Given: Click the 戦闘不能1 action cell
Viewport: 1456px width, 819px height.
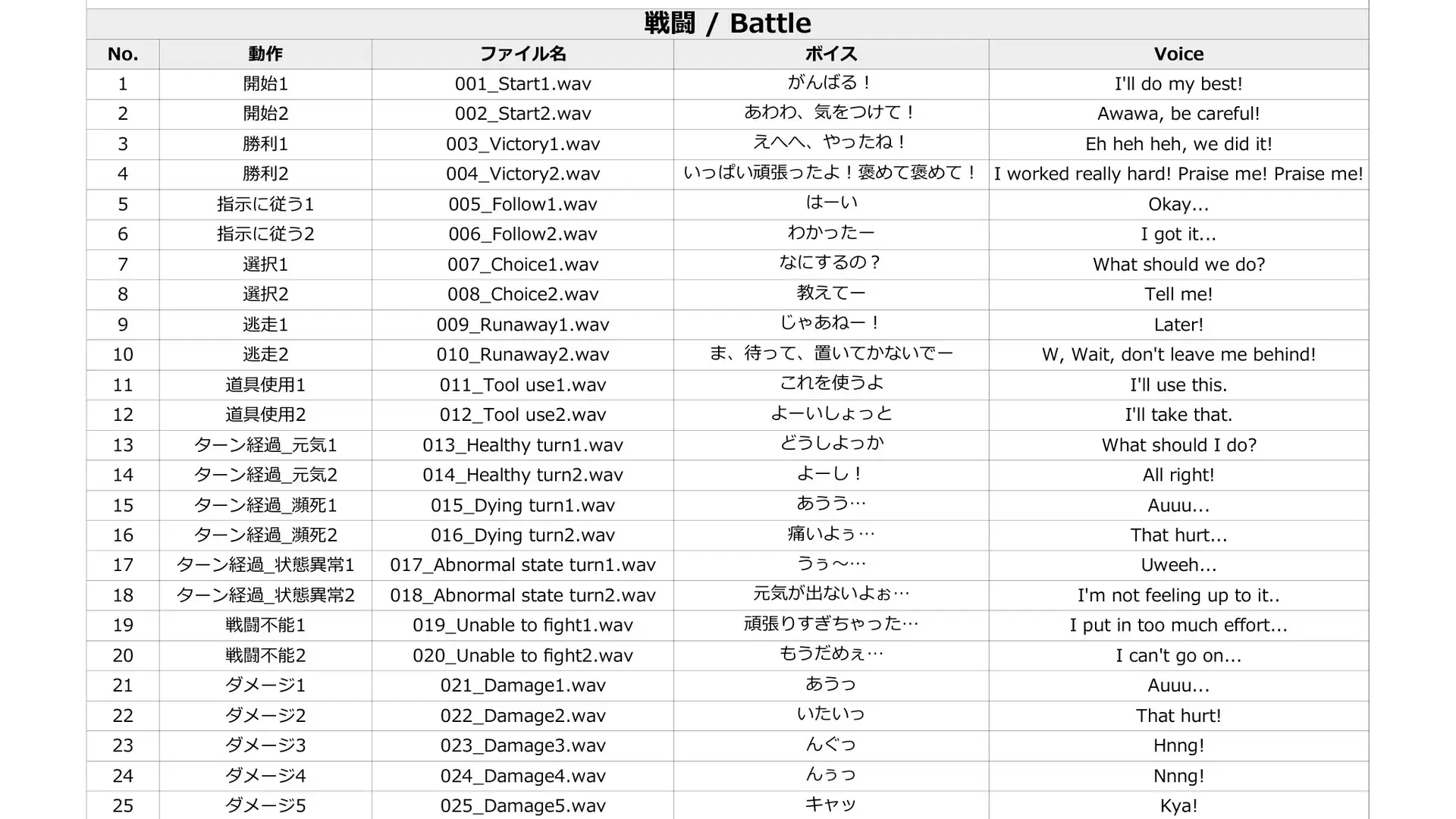Looking at the screenshot, I should pyautogui.click(x=265, y=626).
